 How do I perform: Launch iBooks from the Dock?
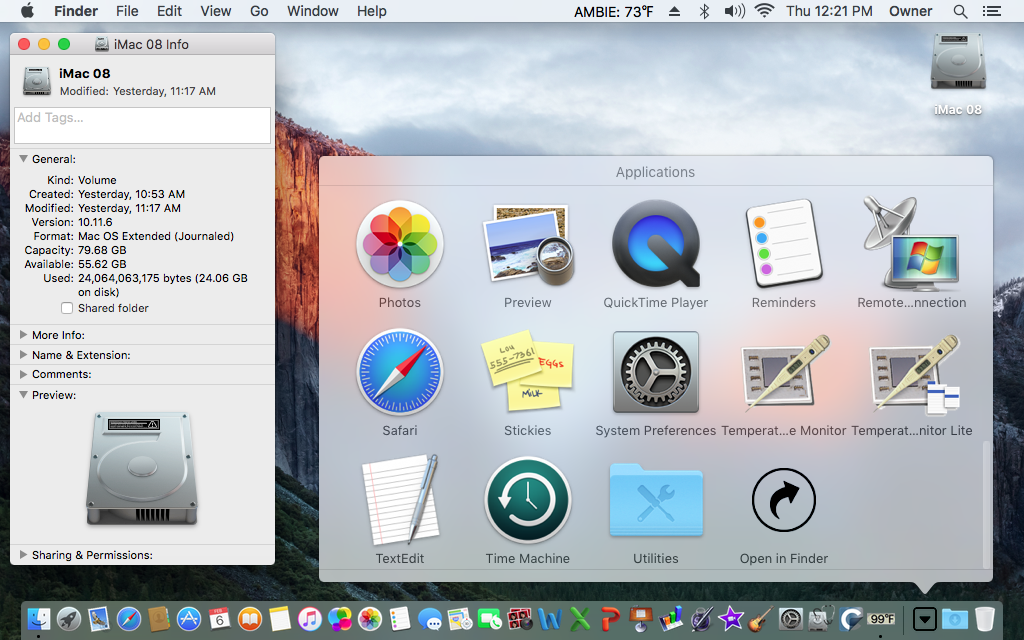coord(249,618)
